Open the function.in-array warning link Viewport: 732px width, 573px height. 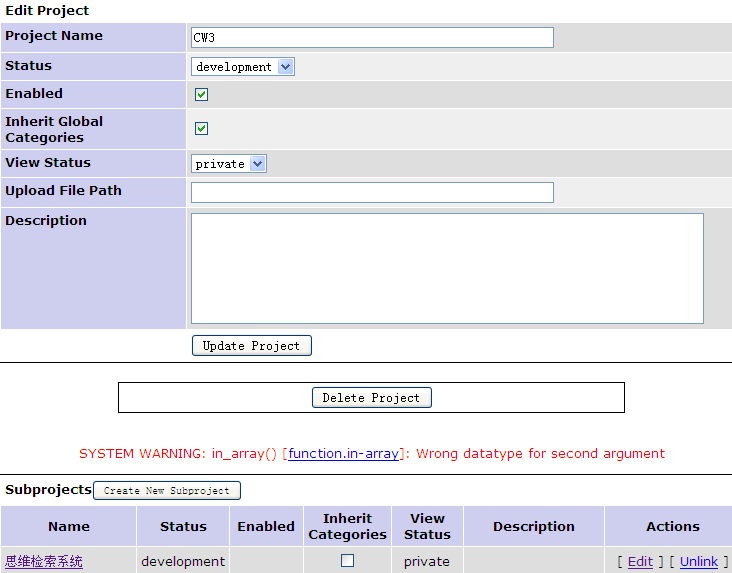pyautogui.click(x=343, y=454)
